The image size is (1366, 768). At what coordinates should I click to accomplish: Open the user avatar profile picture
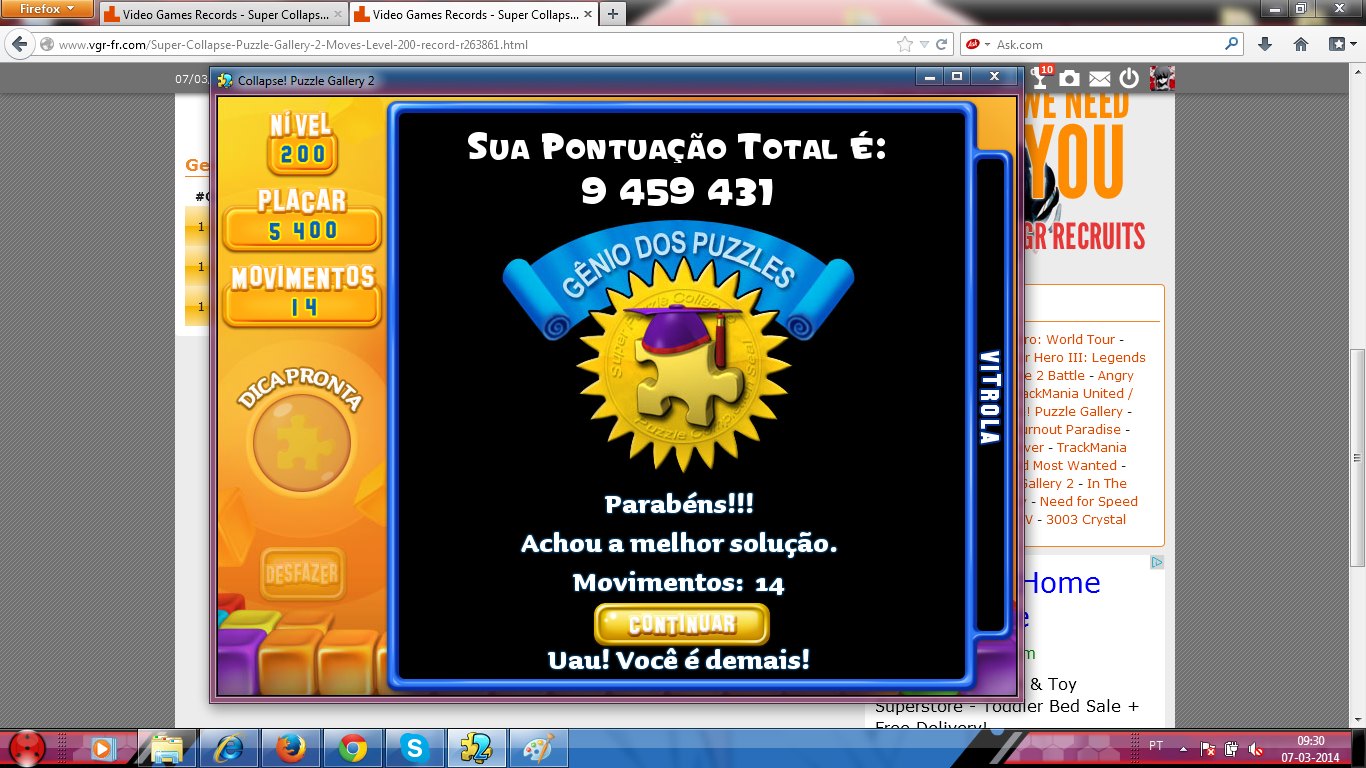click(x=1161, y=78)
